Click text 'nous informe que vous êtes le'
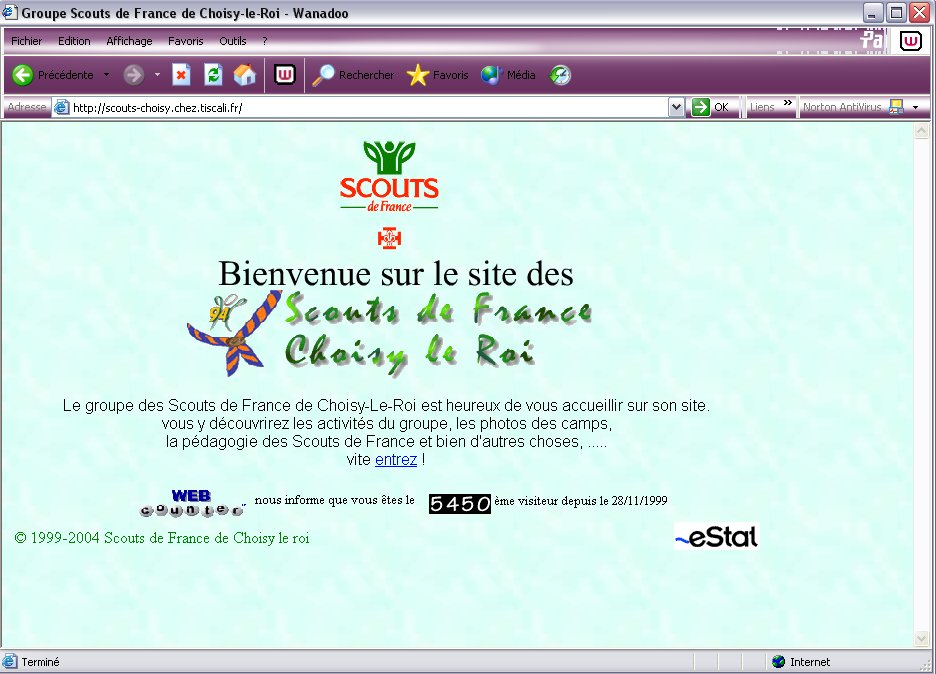 [x=334, y=500]
